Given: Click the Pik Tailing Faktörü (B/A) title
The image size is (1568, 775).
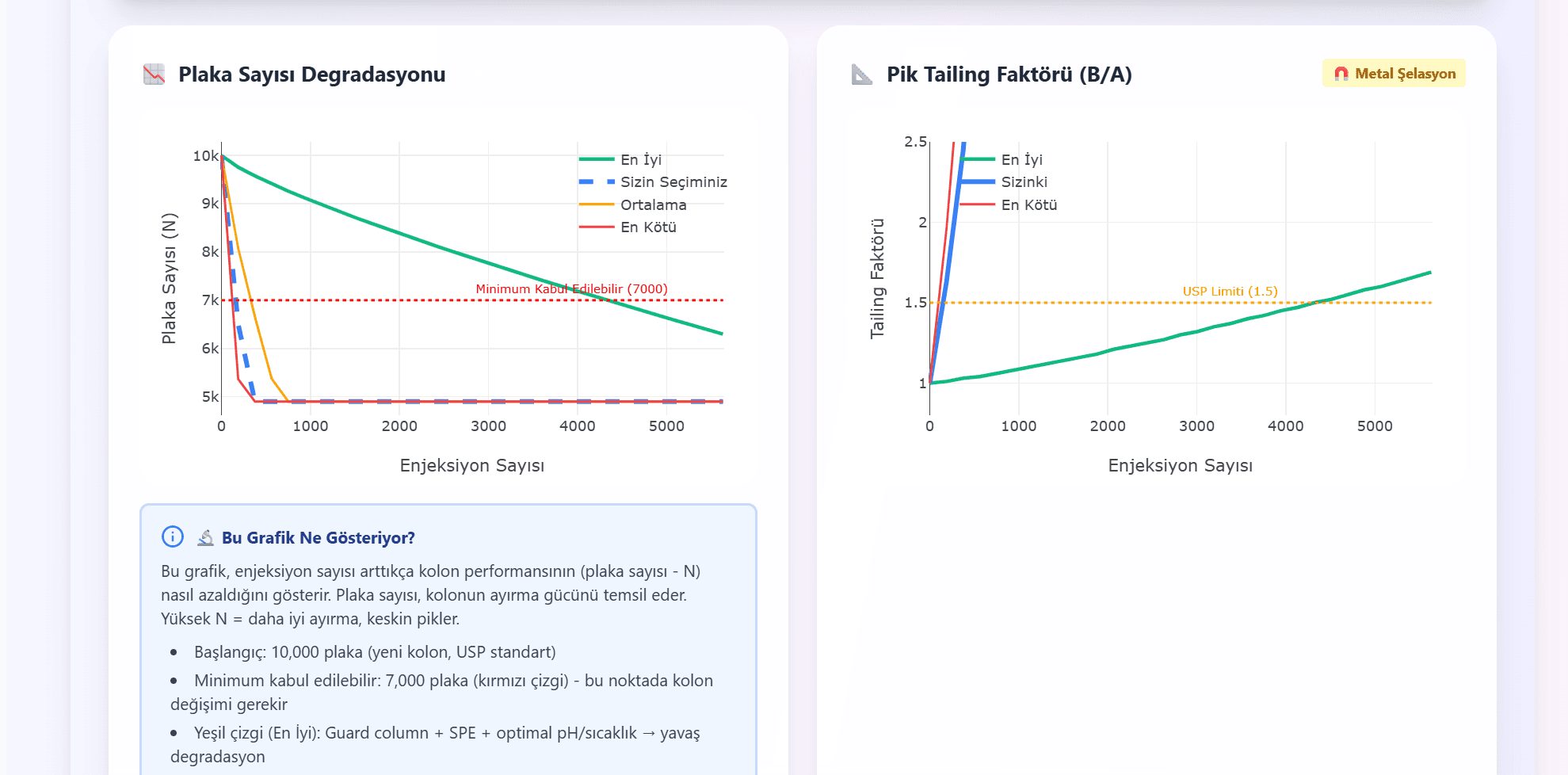Looking at the screenshot, I should point(1009,74).
